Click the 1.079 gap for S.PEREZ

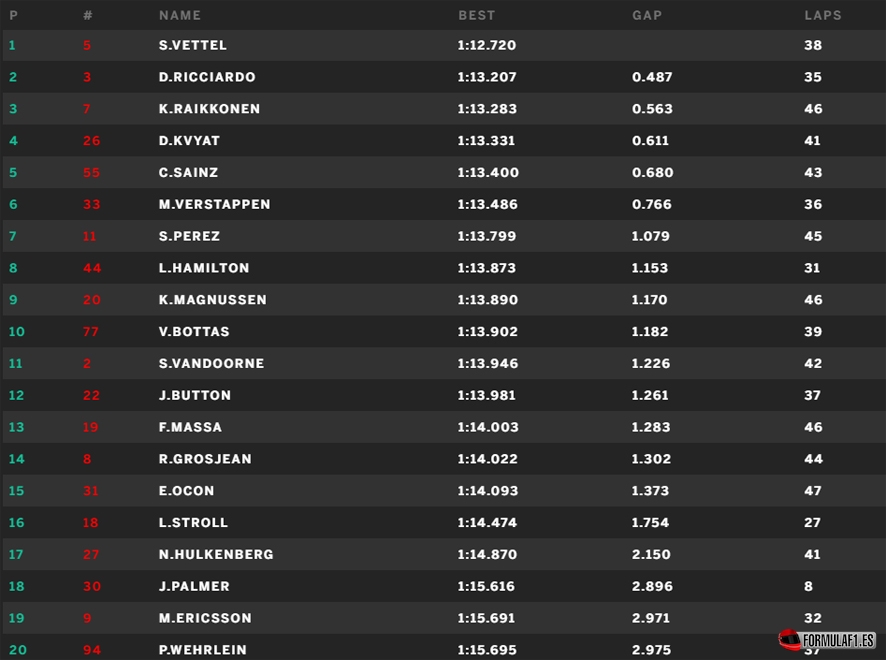650,236
